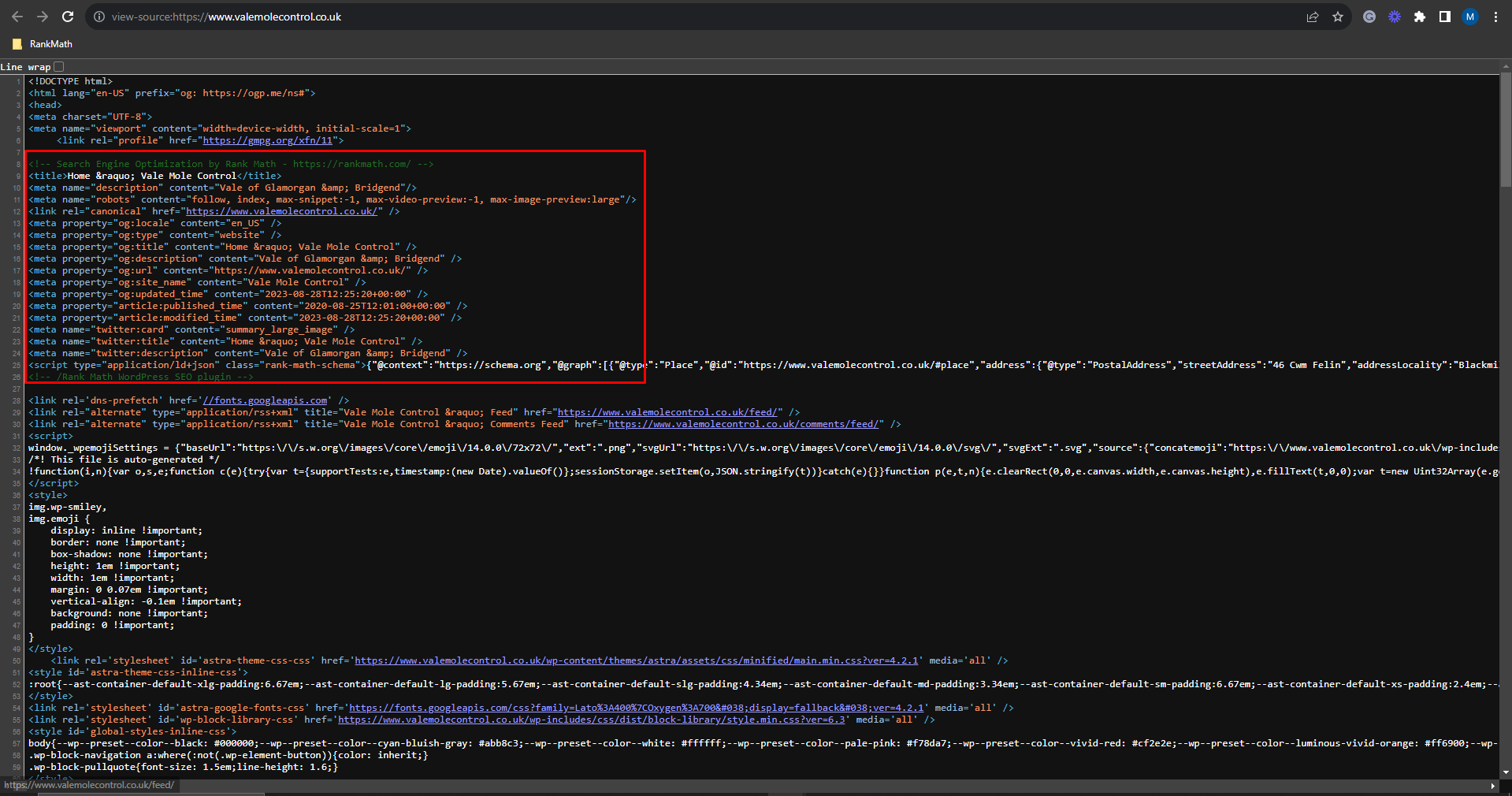The height and width of the screenshot is (796, 1512).
Task: Open the site information icon in address bar
Action: 99,17
